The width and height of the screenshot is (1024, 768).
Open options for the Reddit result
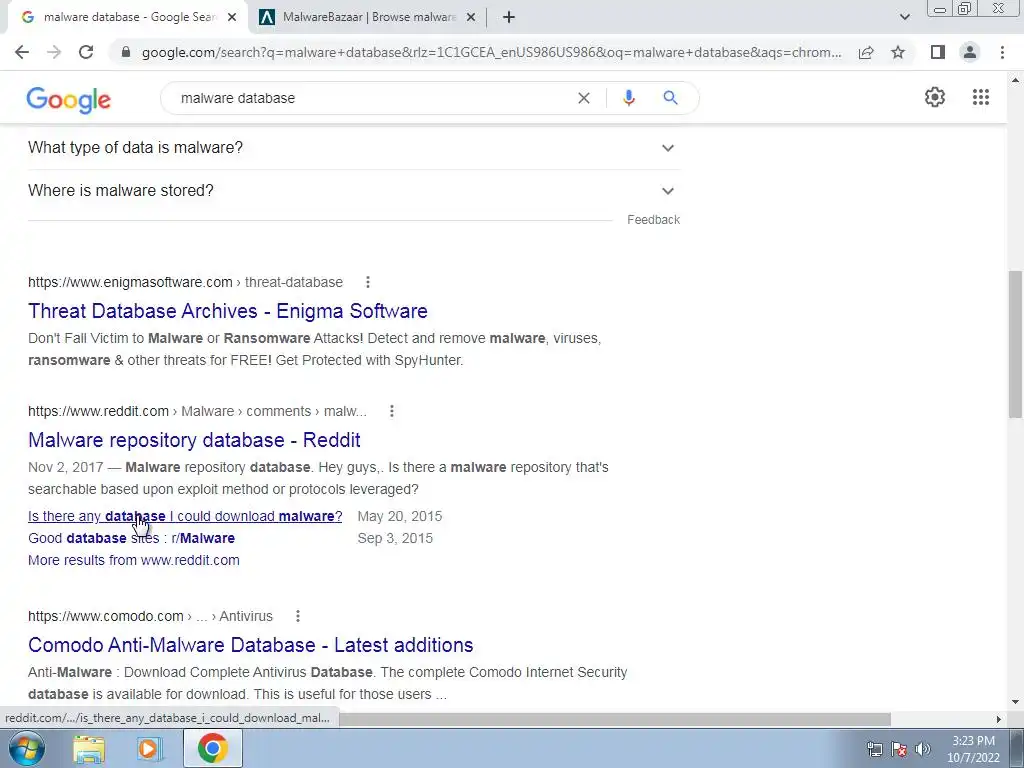[392, 411]
